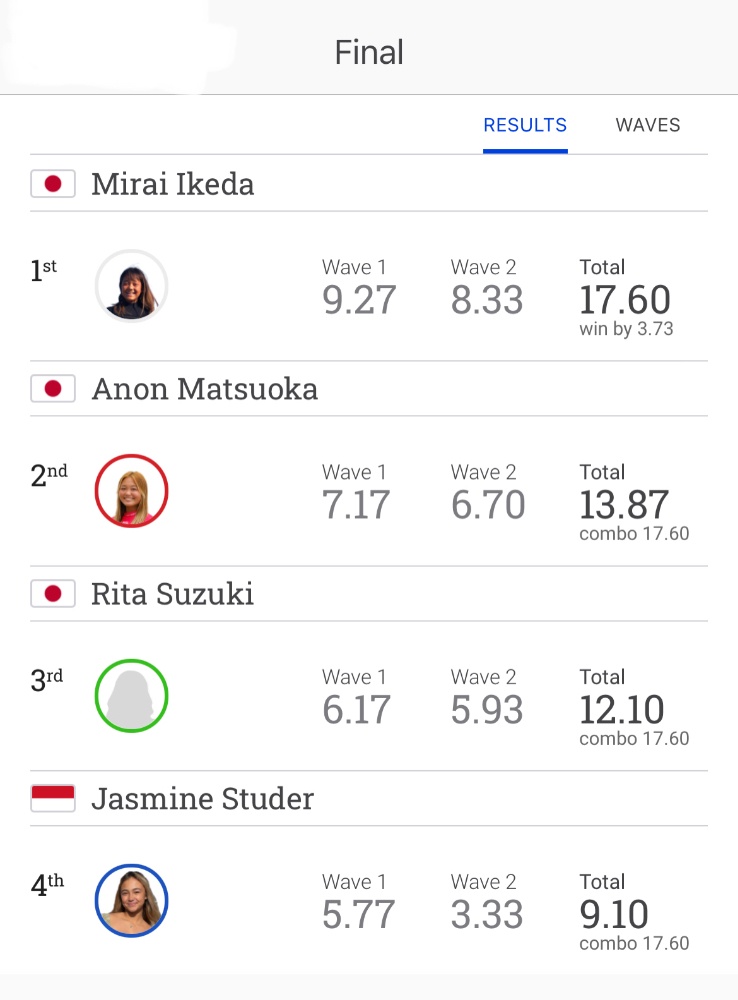Click the Japan flag beside Rita Suzuki

pyautogui.click(x=53, y=594)
